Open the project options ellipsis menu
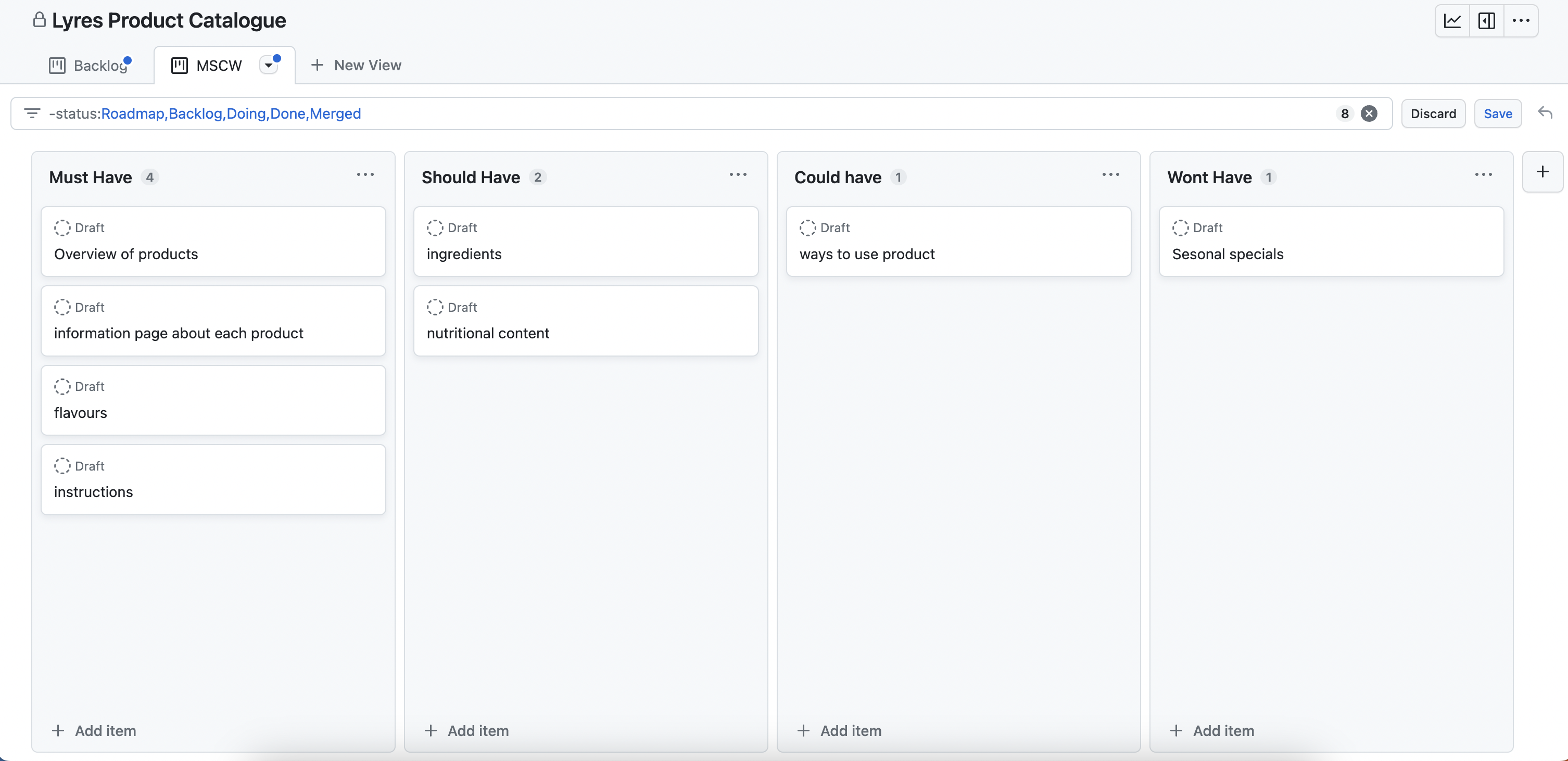This screenshot has width=1568, height=761. (x=1521, y=20)
